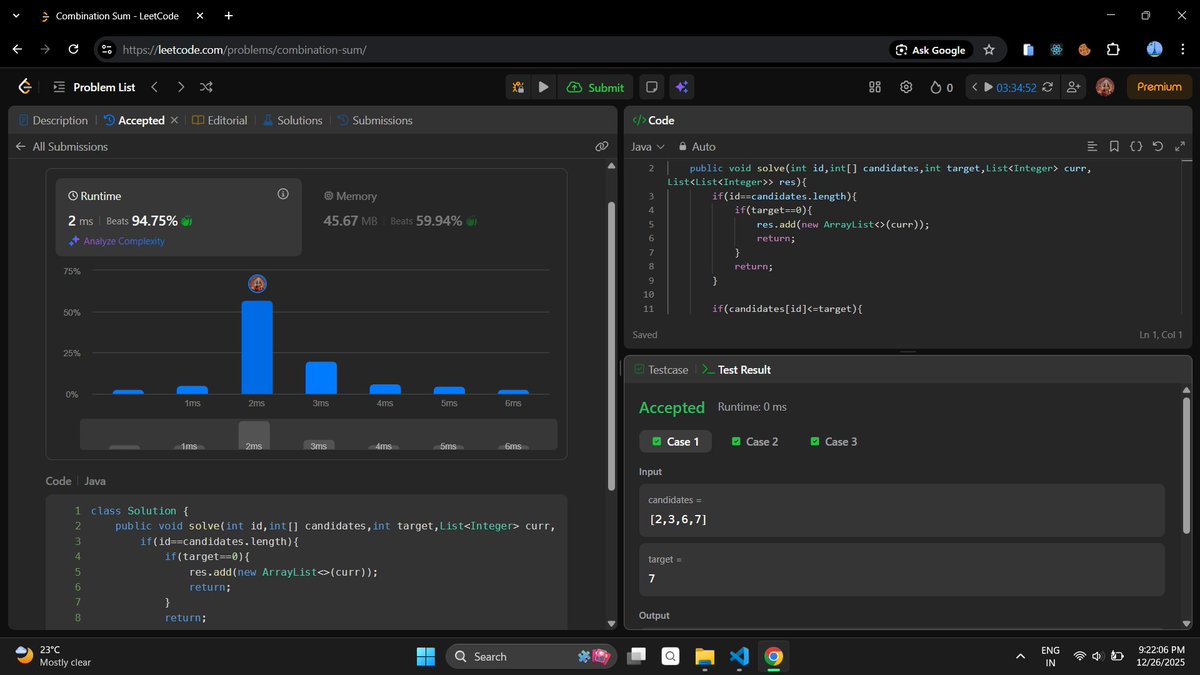Close the Accepted tab
Image resolution: width=1200 pixels, height=675 pixels.
click(x=174, y=120)
